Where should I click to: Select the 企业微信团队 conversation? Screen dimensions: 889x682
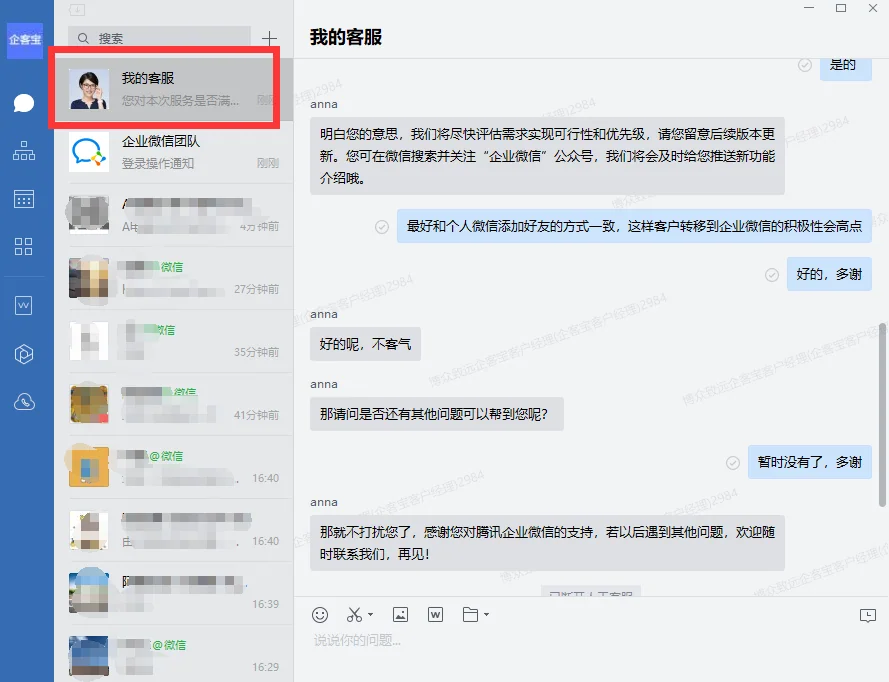(x=173, y=152)
